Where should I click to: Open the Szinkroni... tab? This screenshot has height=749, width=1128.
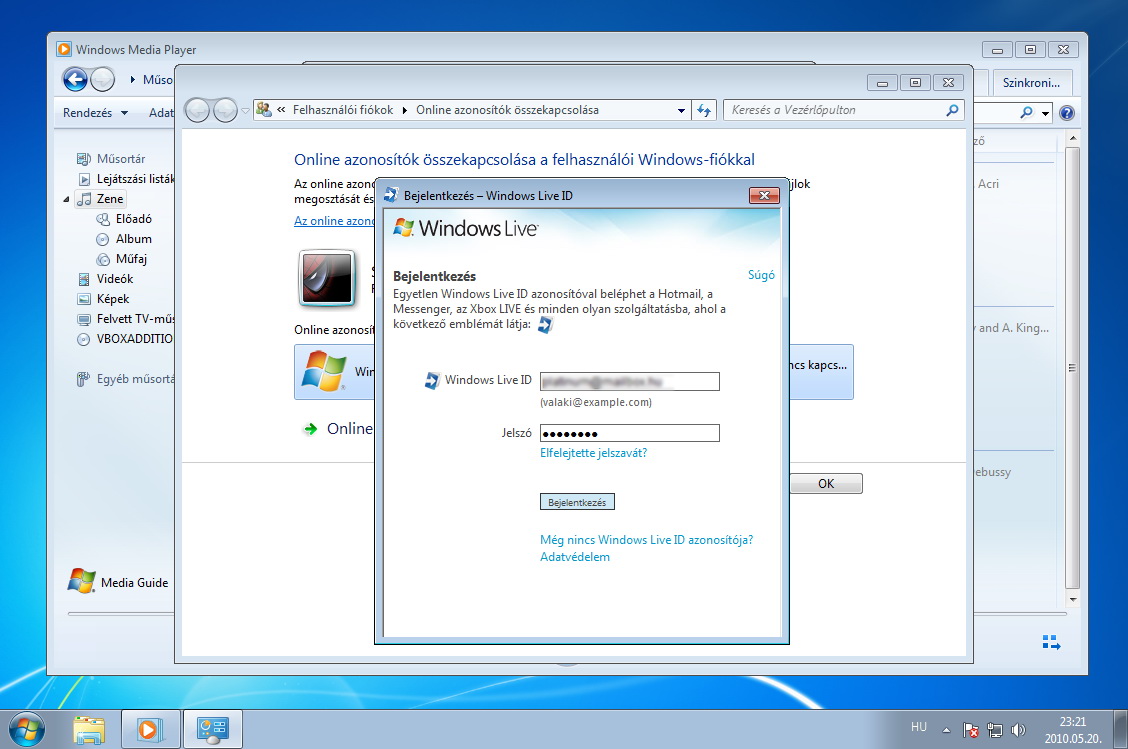pos(1031,81)
